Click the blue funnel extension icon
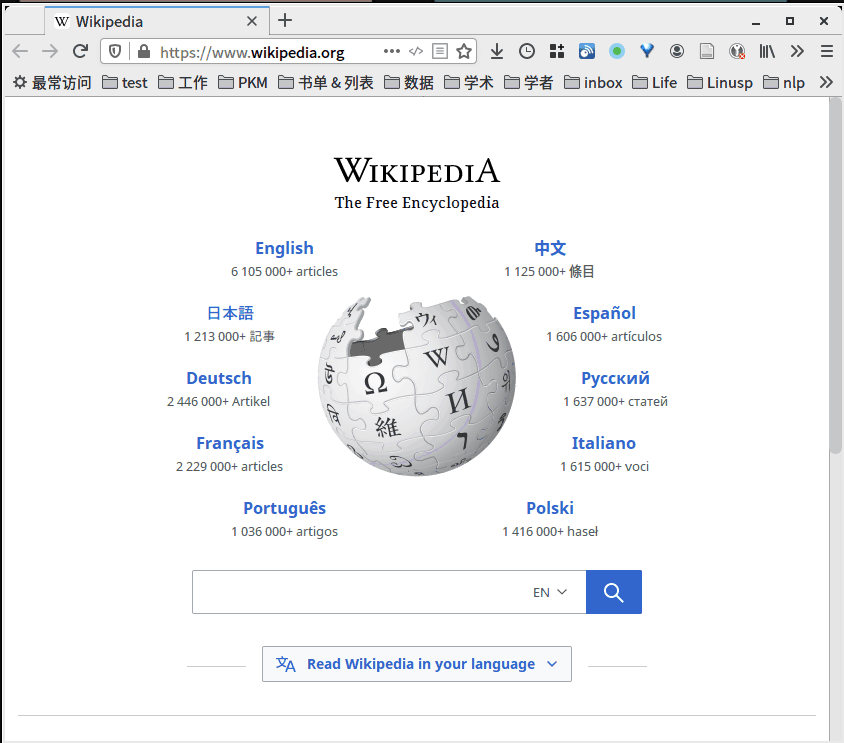Viewport: 844px width, 743px height. click(x=647, y=51)
